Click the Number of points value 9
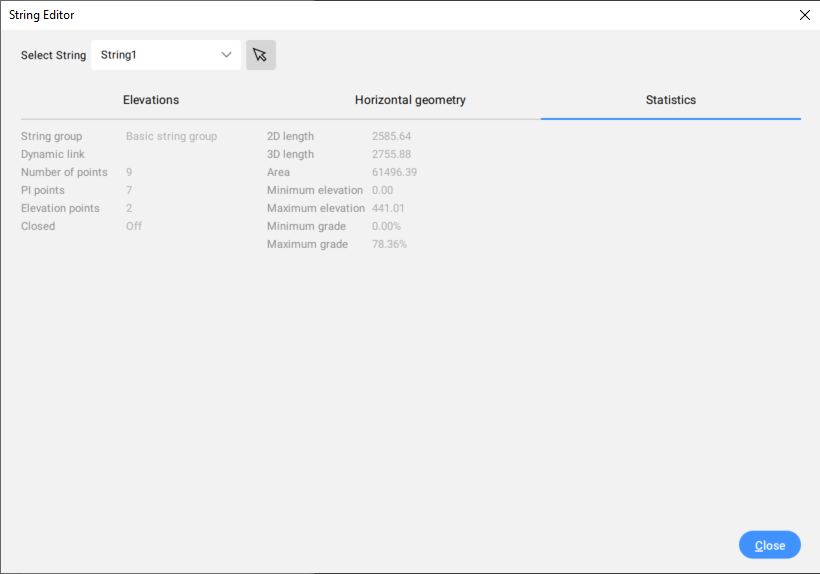The image size is (820, 574). [129, 172]
